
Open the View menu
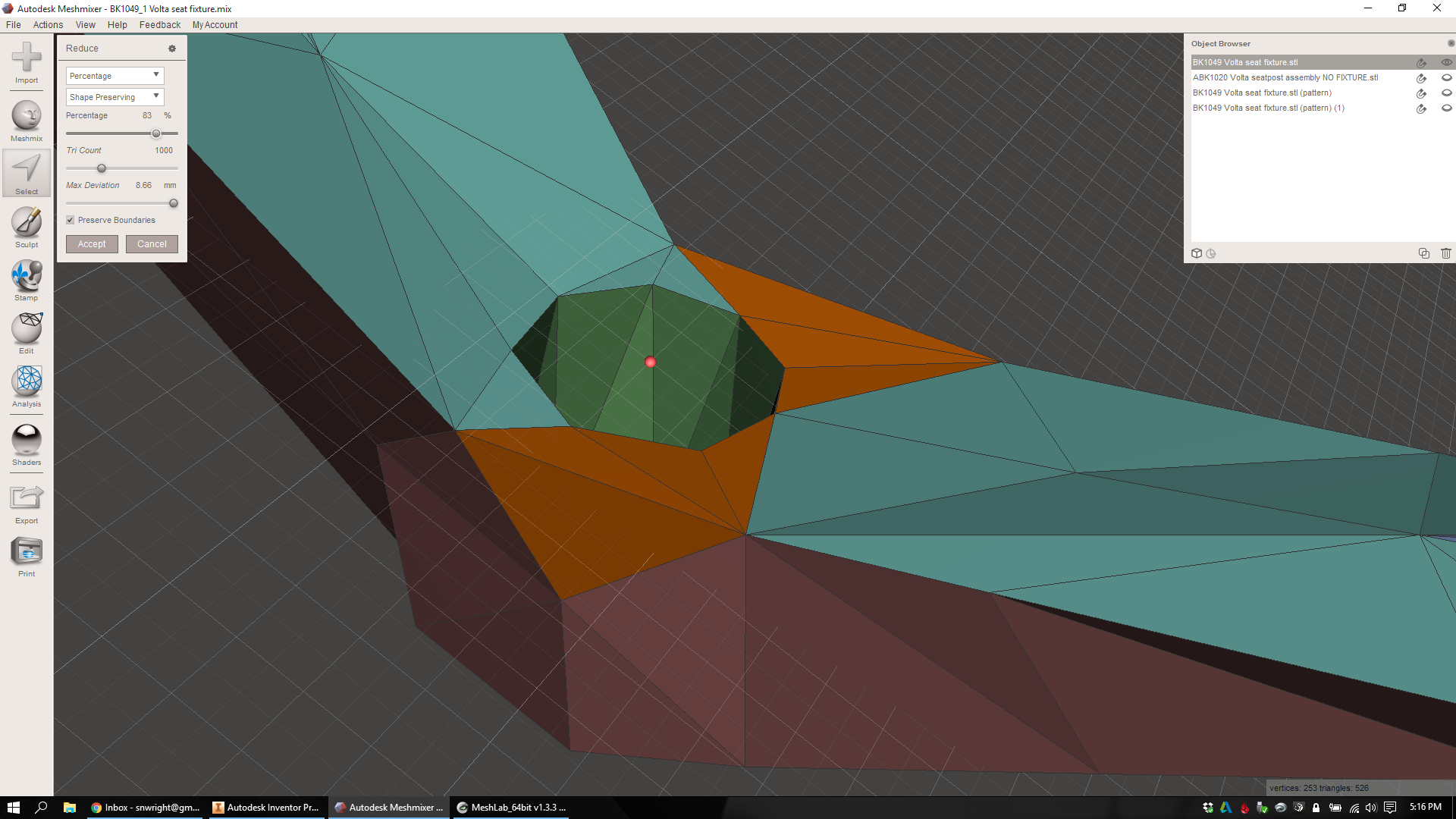pyautogui.click(x=85, y=25)
